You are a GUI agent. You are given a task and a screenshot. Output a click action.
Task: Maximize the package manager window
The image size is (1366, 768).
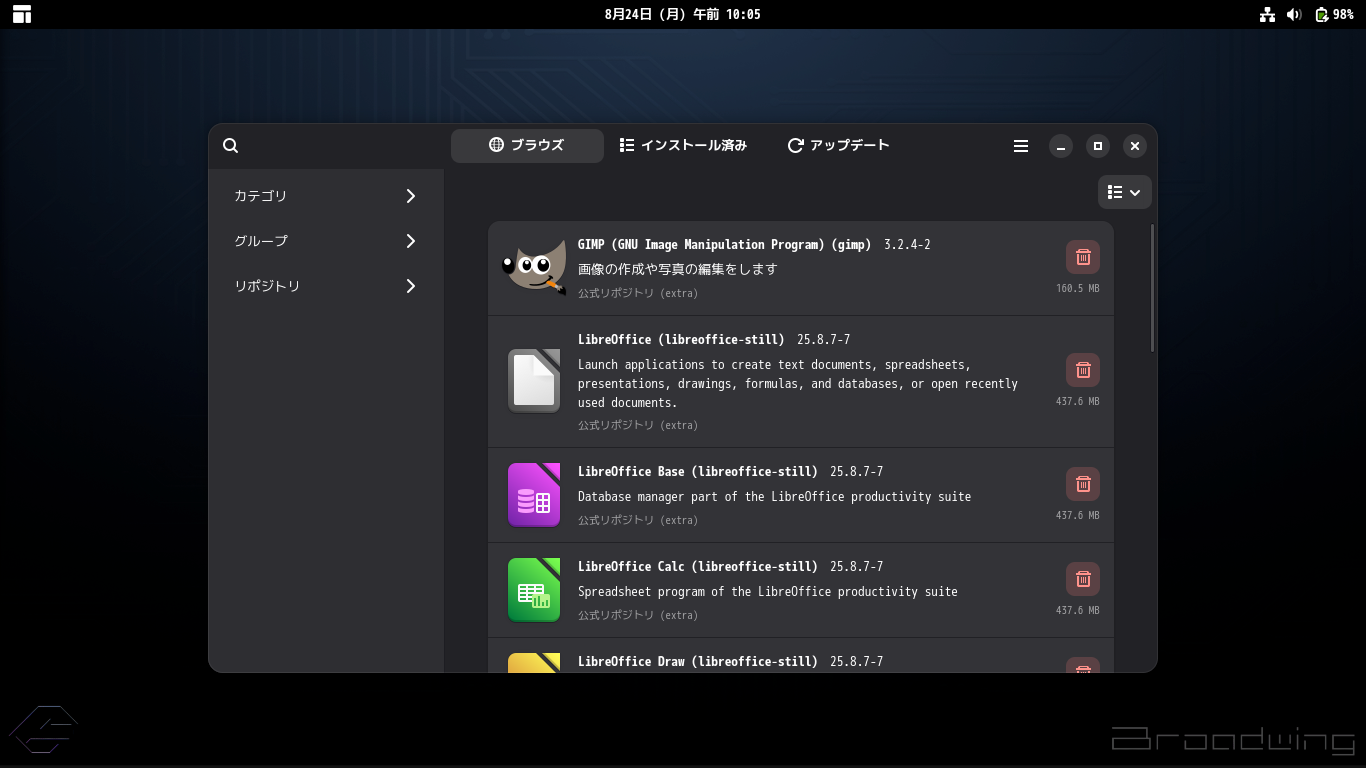[1098, 146]
